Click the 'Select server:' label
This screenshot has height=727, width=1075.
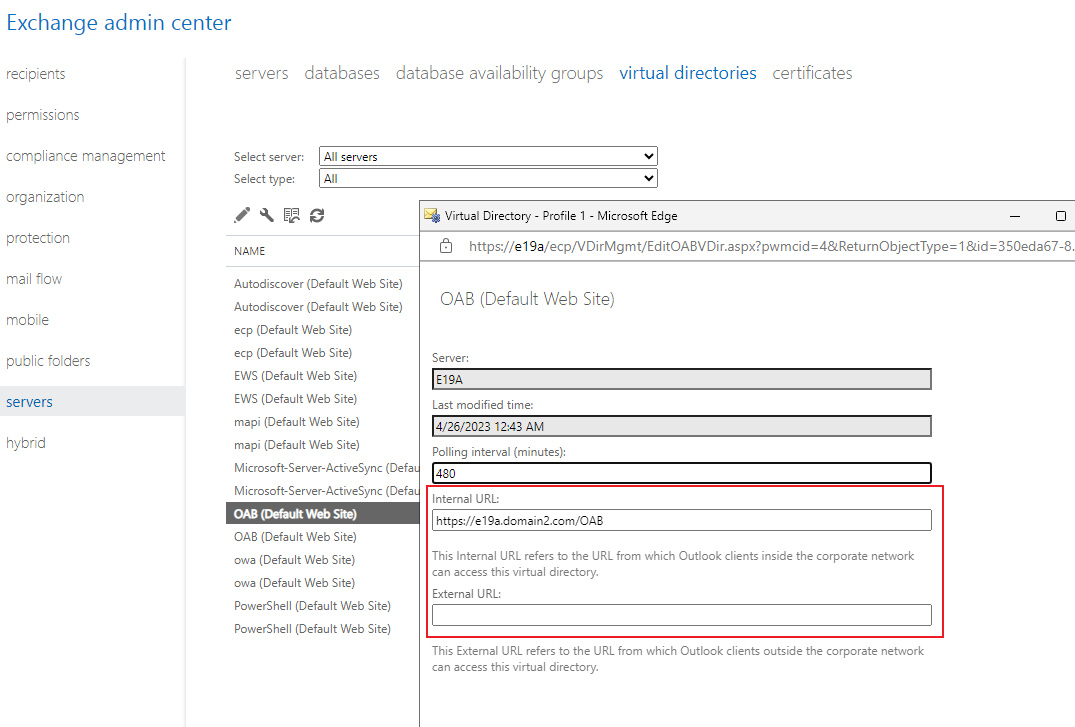point(269,156)
